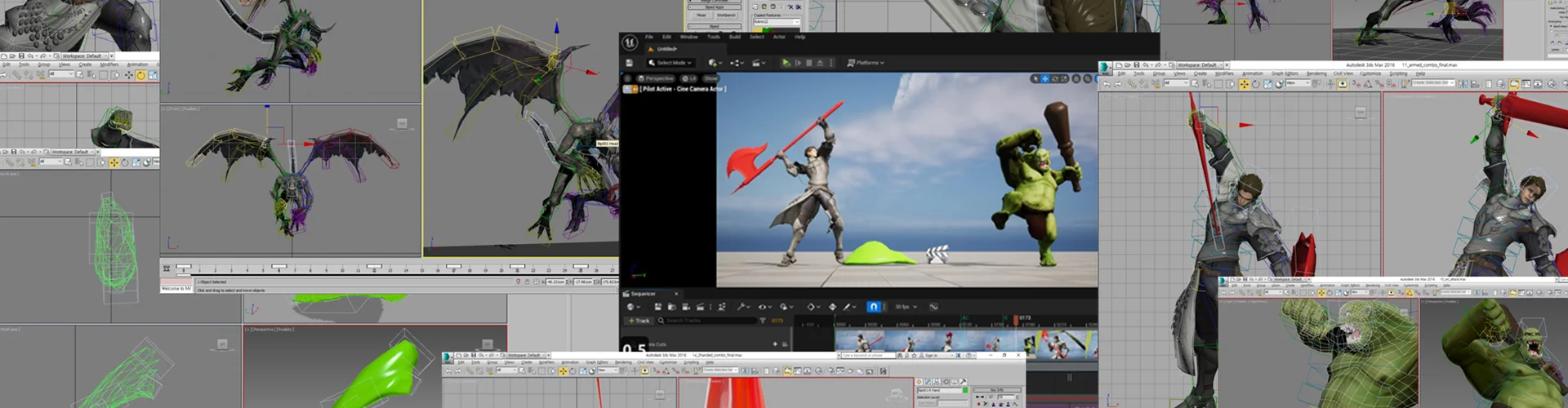Select the viewport scale gizmo tool
This screenshot has width=1568, height=408.
click(1064, 78)
